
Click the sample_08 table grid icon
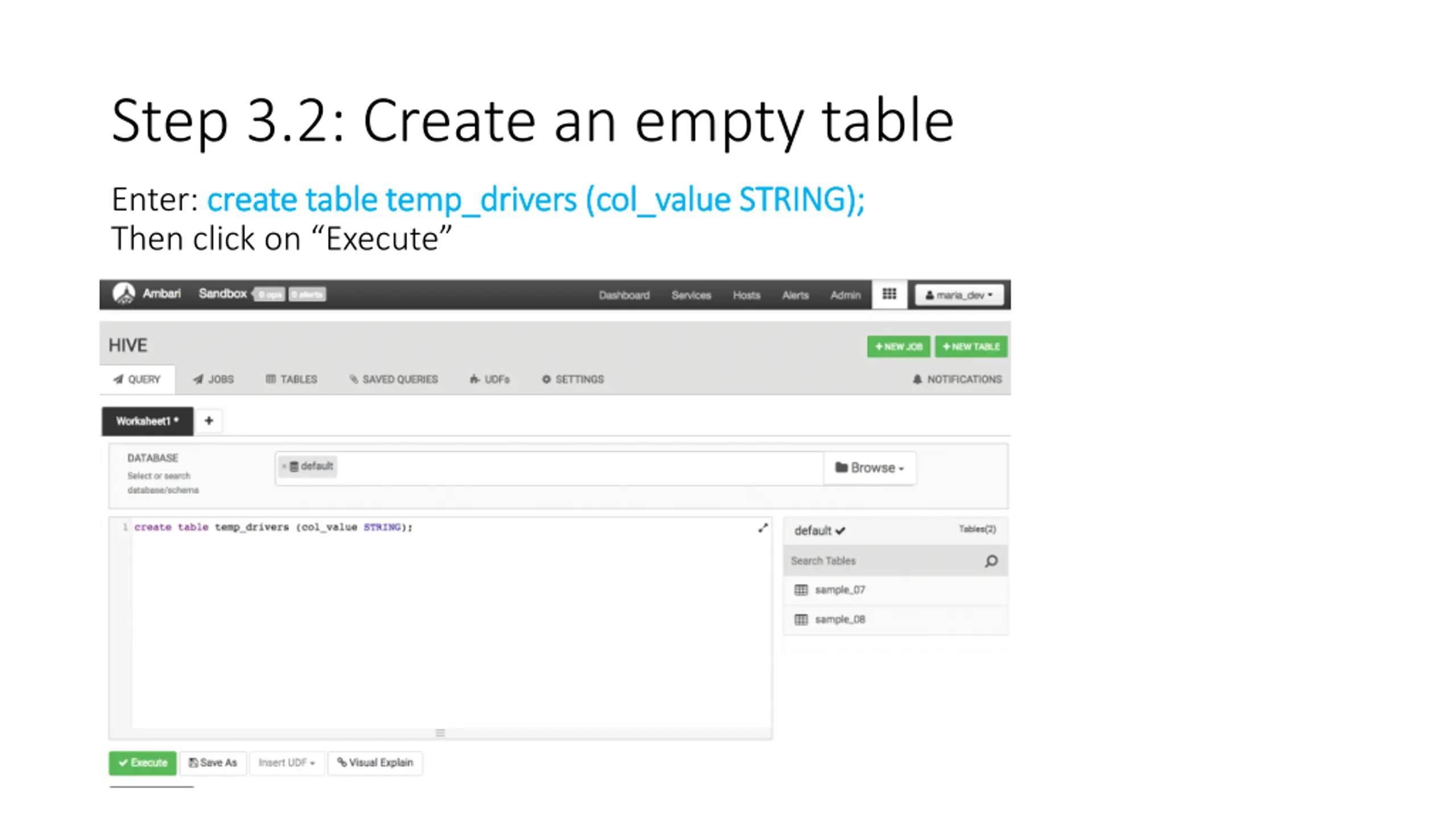(801, 620)
